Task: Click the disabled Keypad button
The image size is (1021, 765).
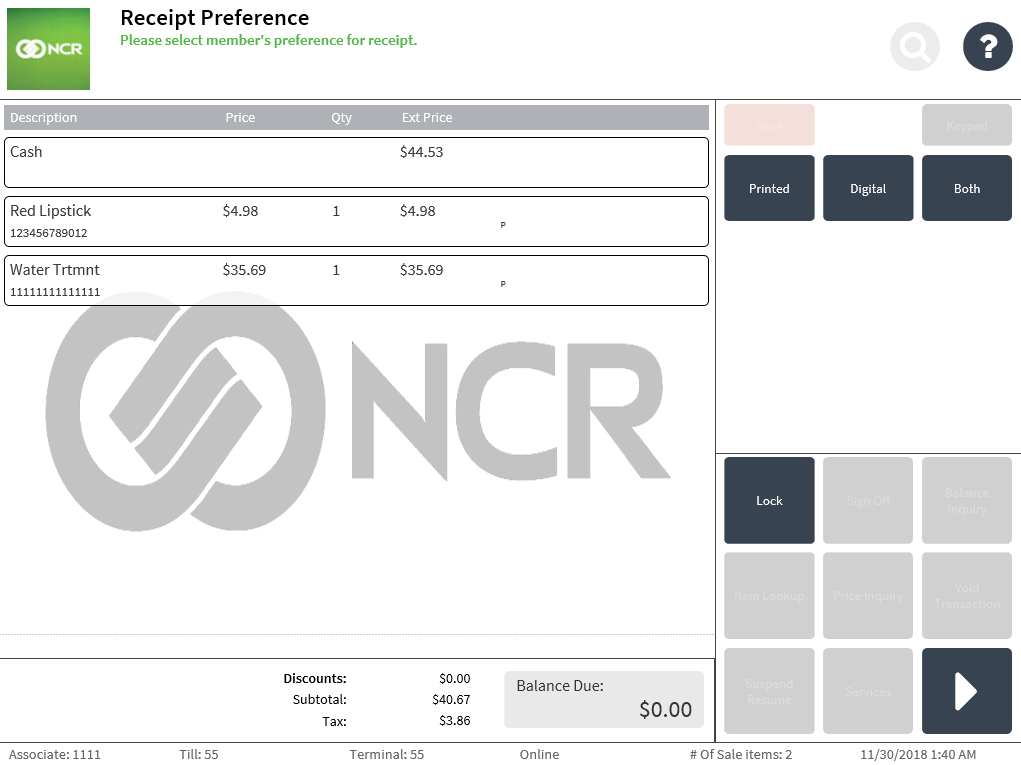Action: pyautogui.click(x=966, y=125)
